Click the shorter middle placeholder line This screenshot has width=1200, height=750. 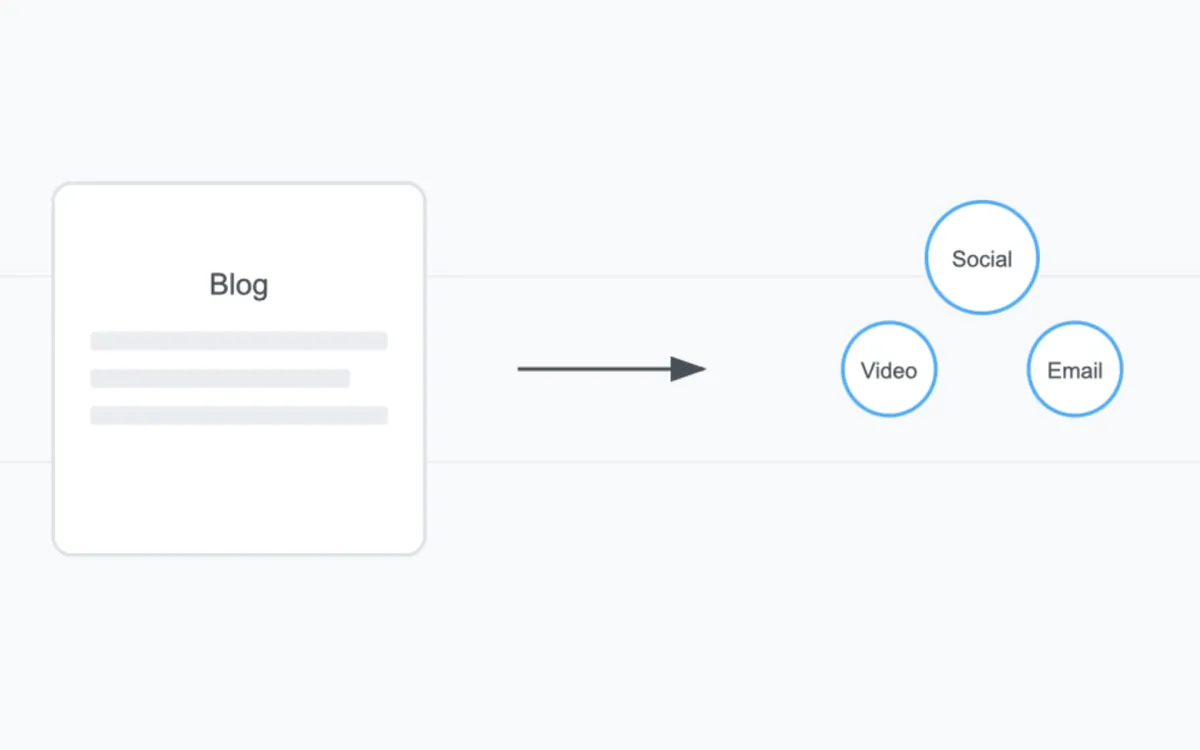(220, 378)
